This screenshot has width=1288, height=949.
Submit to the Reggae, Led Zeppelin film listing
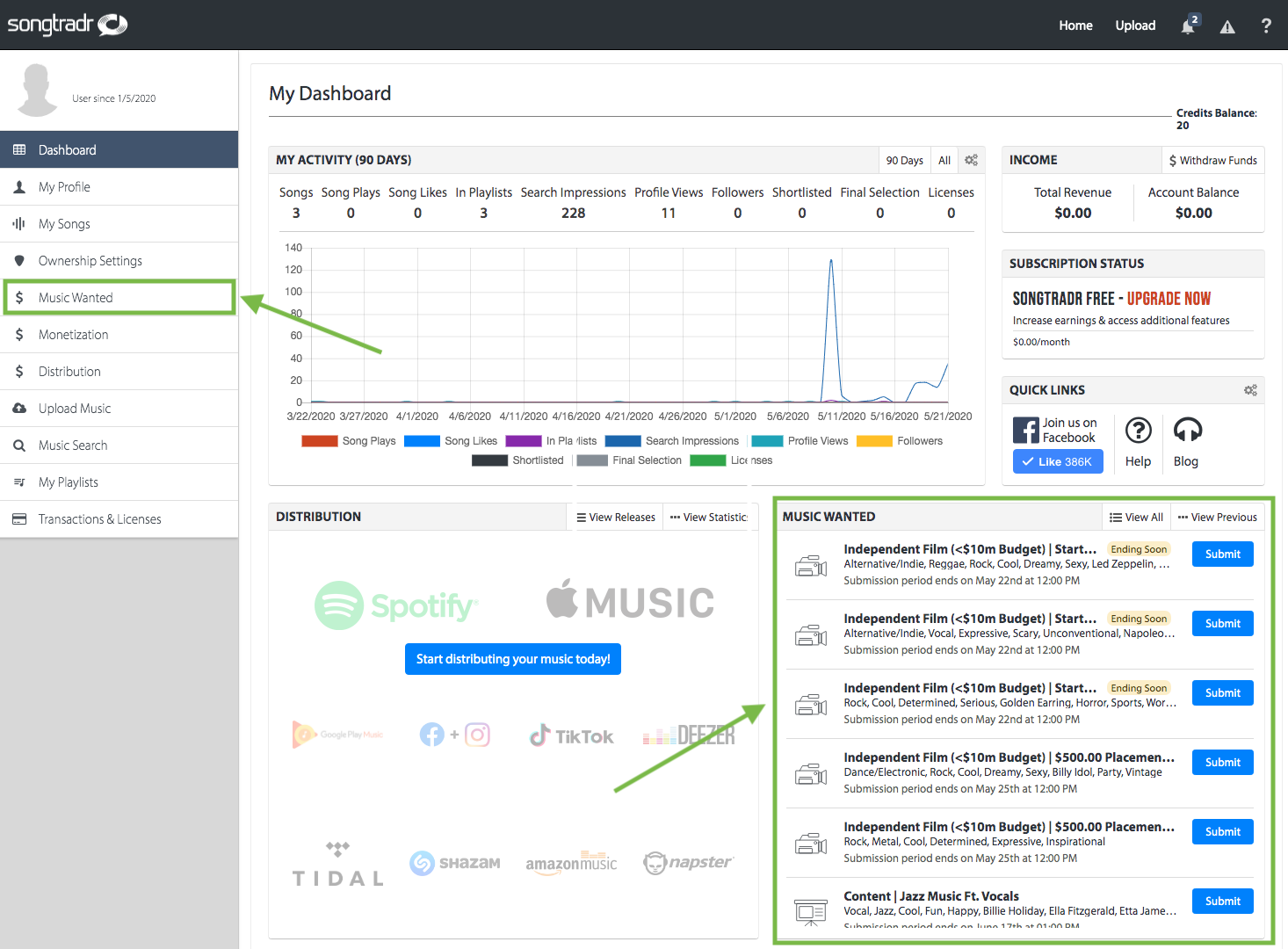[x=1223, y=554]
